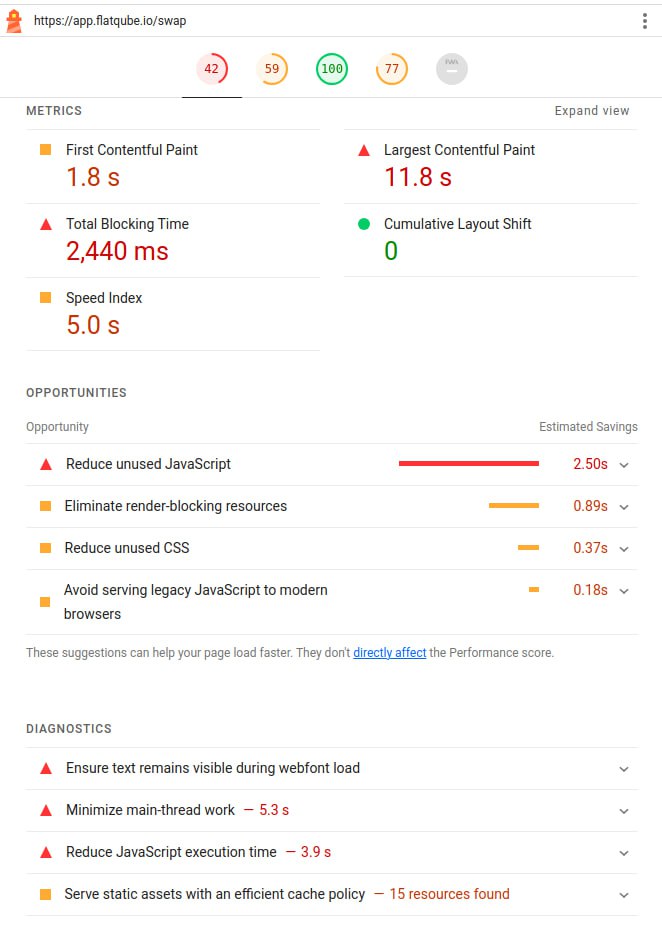Expand the efficient cache policy diagnostic
Viewport: 662px width, 928px height.
(x=624, y=895)
